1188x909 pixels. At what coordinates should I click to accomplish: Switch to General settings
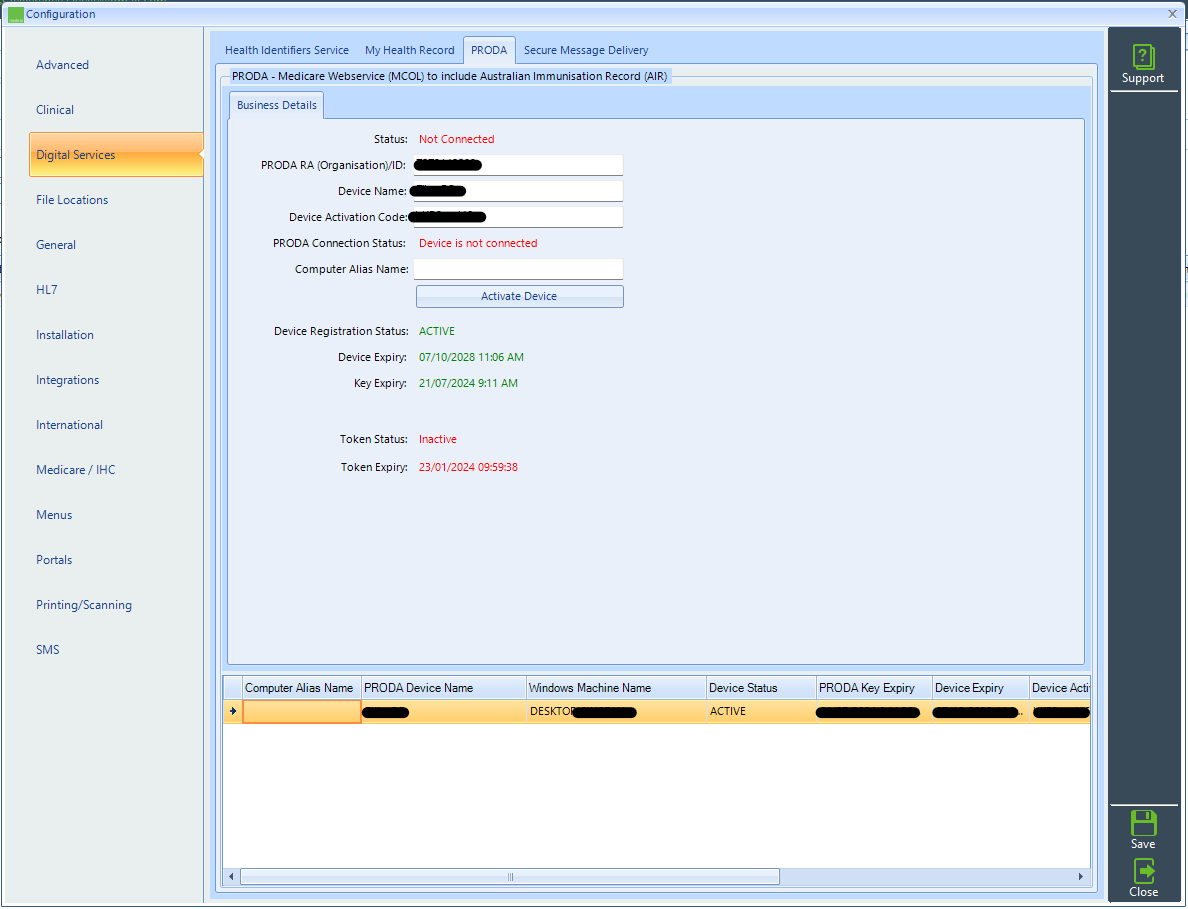[56, 245]
